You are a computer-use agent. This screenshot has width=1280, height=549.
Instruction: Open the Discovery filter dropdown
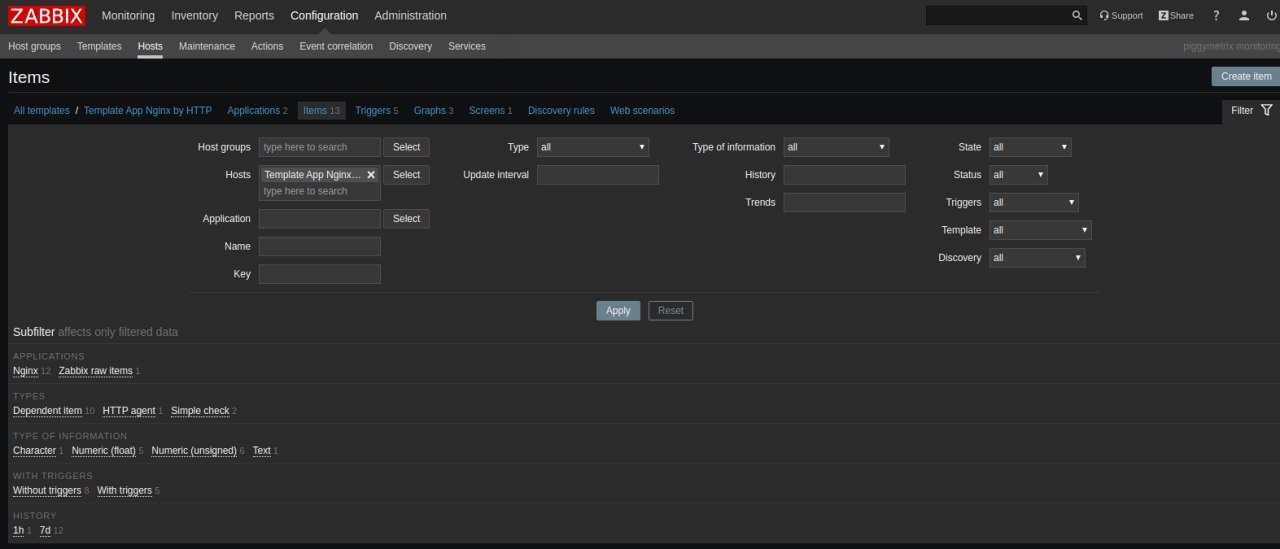coord(1037,258)
